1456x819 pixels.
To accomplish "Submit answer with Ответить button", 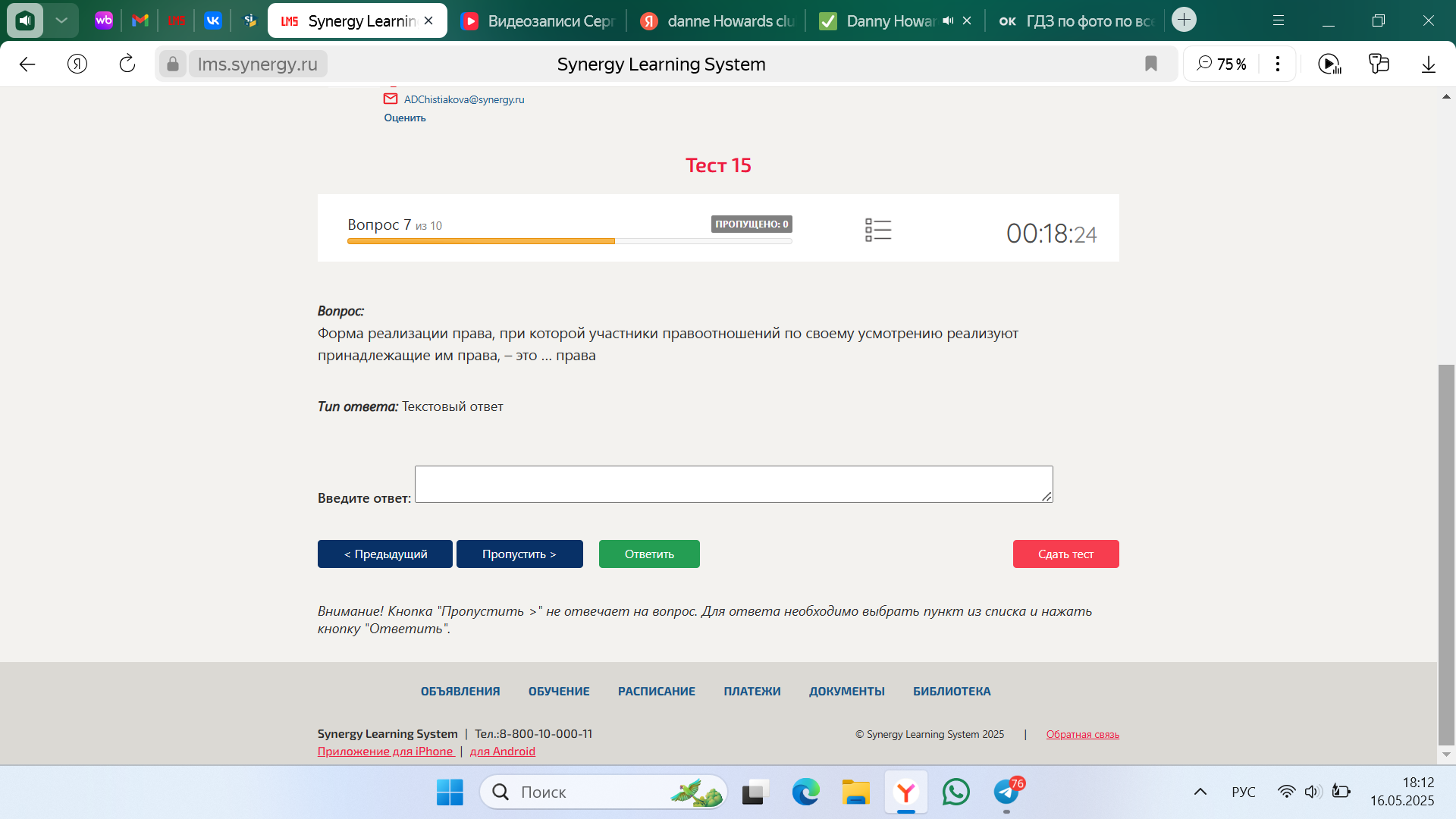I will [649, 554].
